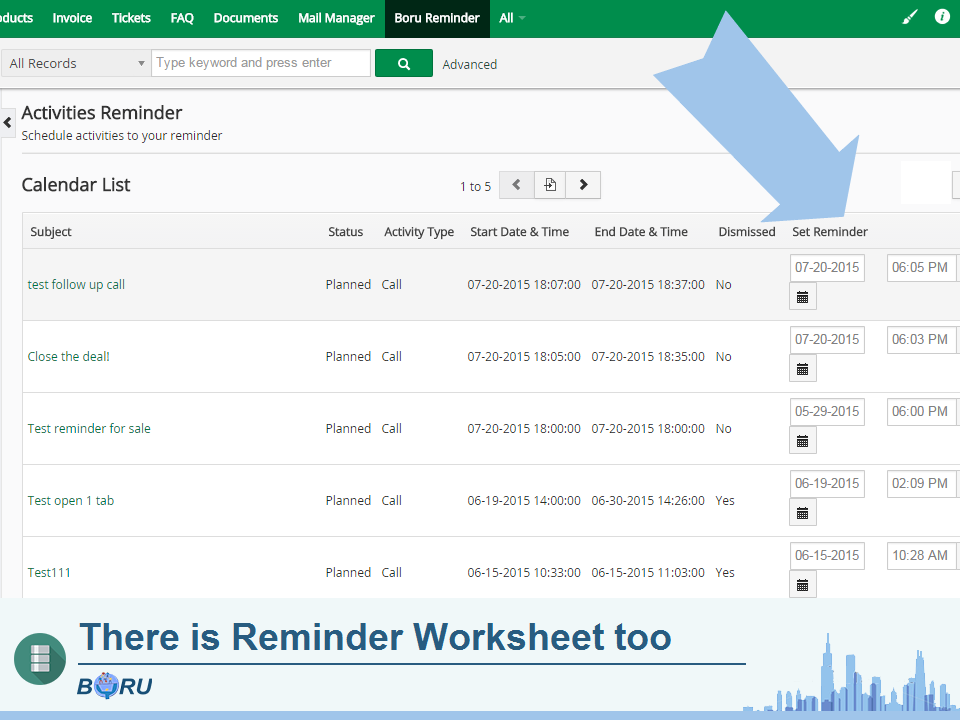Collapse the left sidebar arrow
This screenshot has width=960, height=720.
pos(8,123)
